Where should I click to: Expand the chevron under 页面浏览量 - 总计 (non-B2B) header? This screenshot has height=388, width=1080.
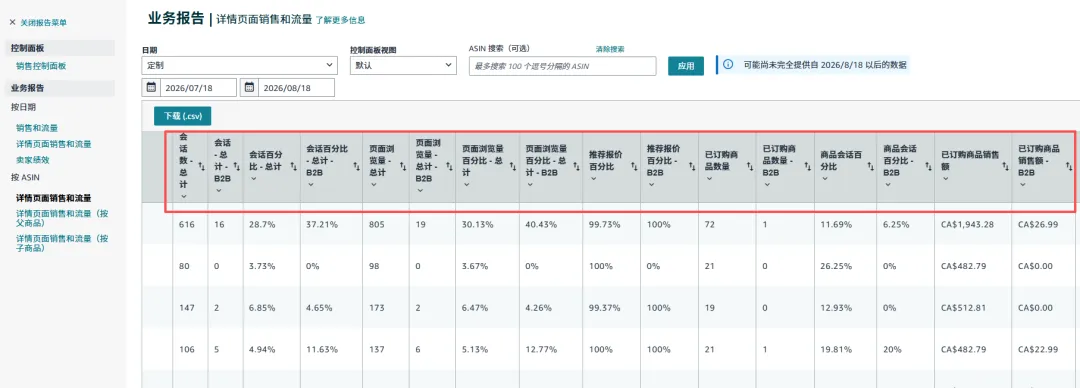pos(373,184)
